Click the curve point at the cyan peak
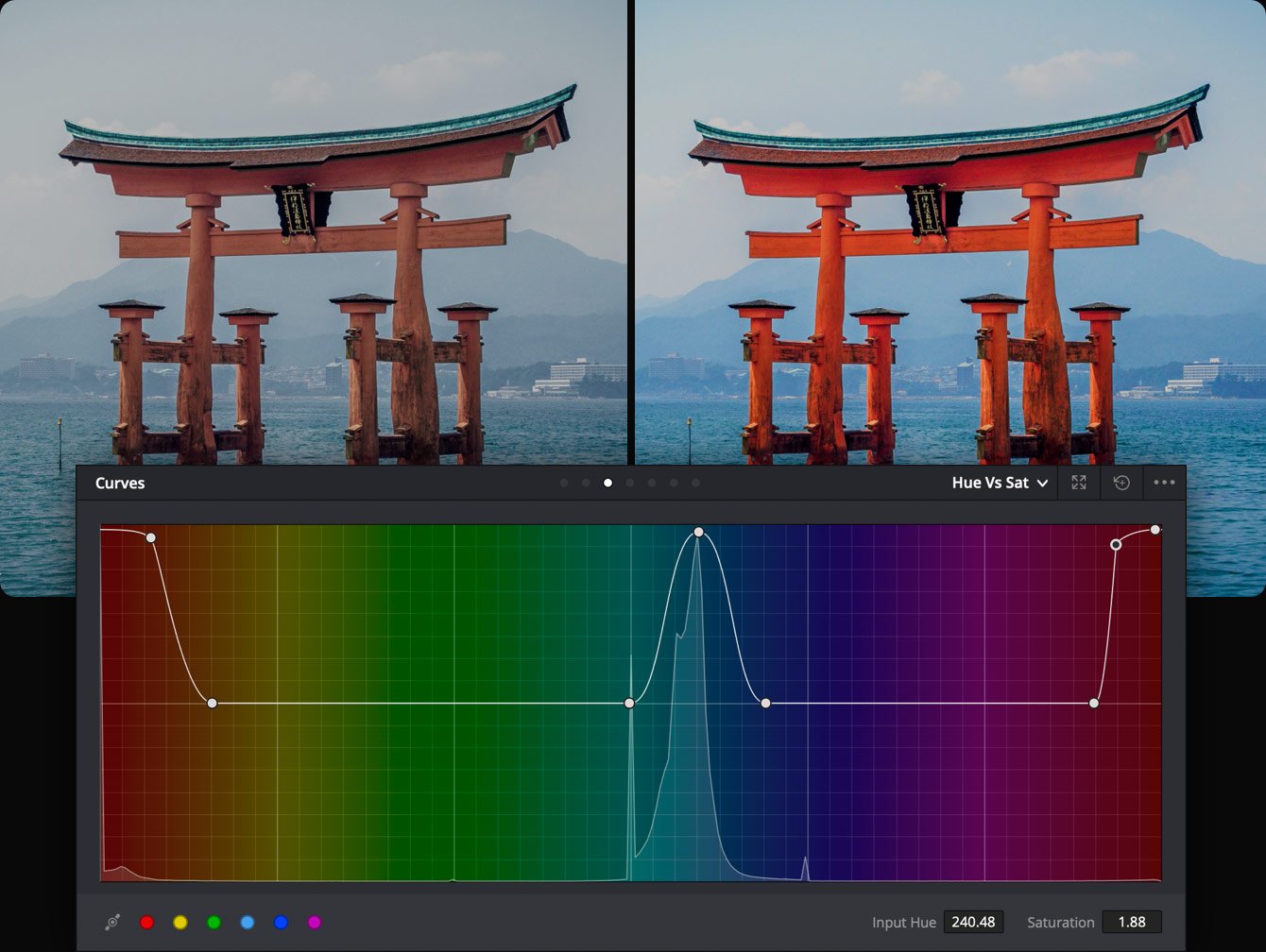The image size is (1266, 952). coord(698,532)
